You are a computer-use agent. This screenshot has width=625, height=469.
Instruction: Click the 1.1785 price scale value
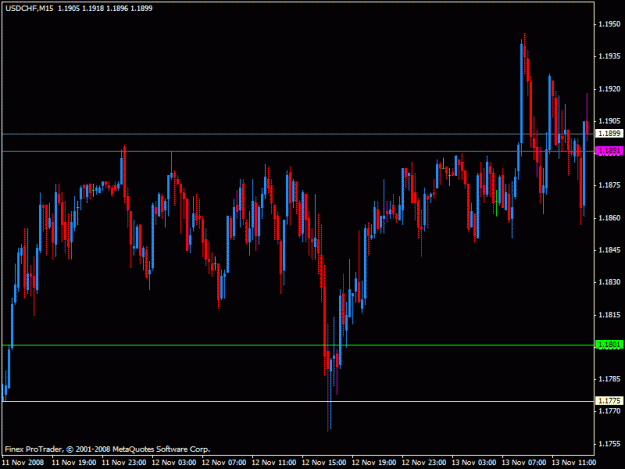click(609, 379)
